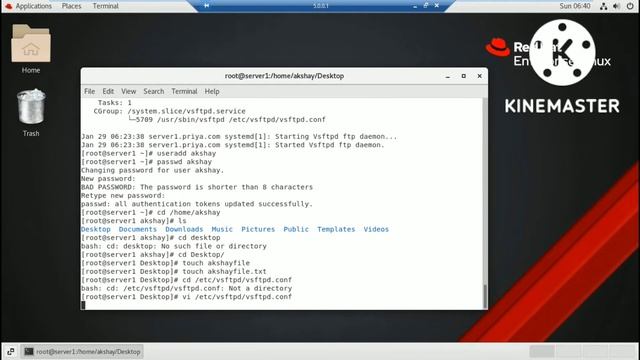The width and height of the screenshot is (640, 360).
Task: Click the Downloads directory name in ls output
Action: (184, 229)
